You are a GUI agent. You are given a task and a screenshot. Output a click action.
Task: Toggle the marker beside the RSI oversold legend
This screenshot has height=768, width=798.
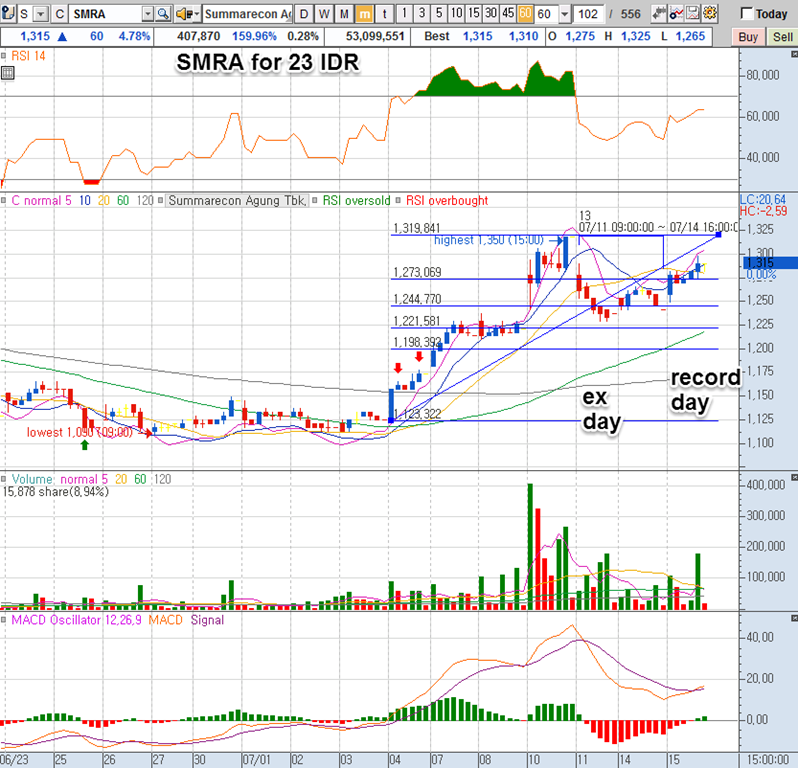point(315,201)
